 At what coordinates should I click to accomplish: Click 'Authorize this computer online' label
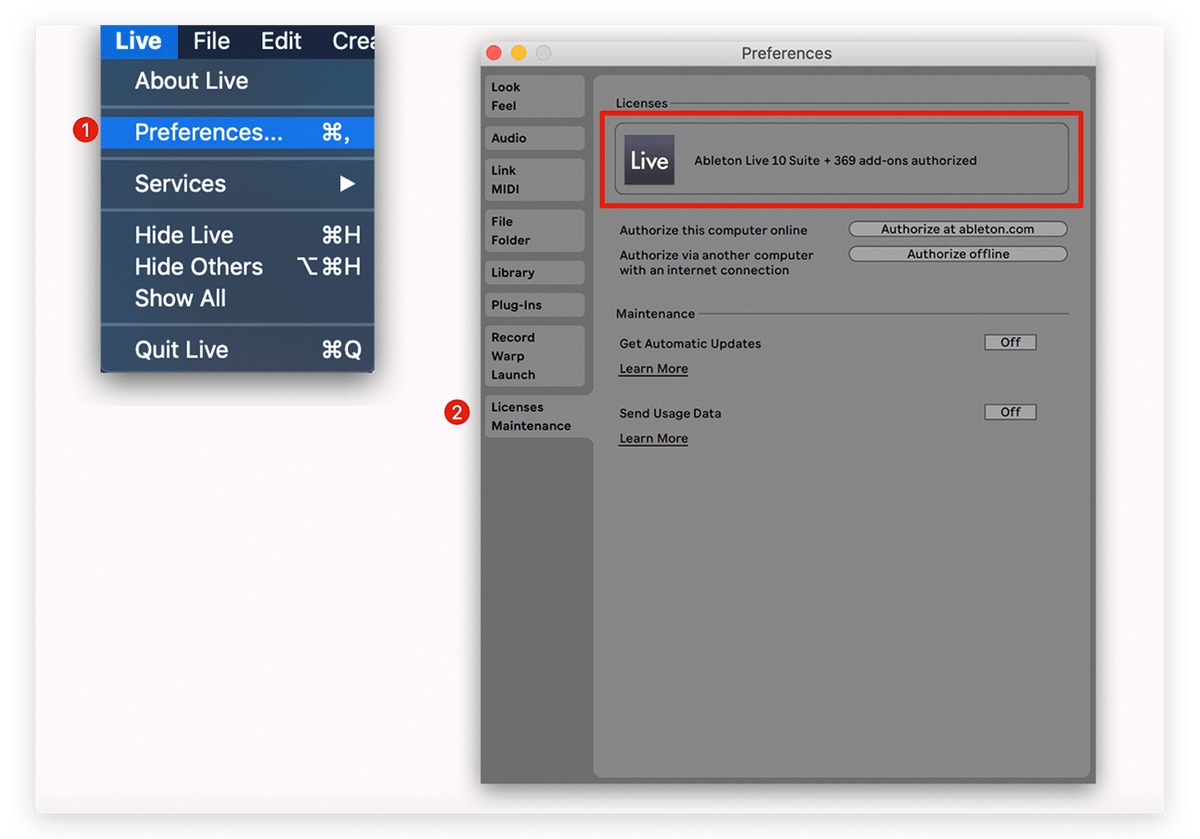coord(713,230)
